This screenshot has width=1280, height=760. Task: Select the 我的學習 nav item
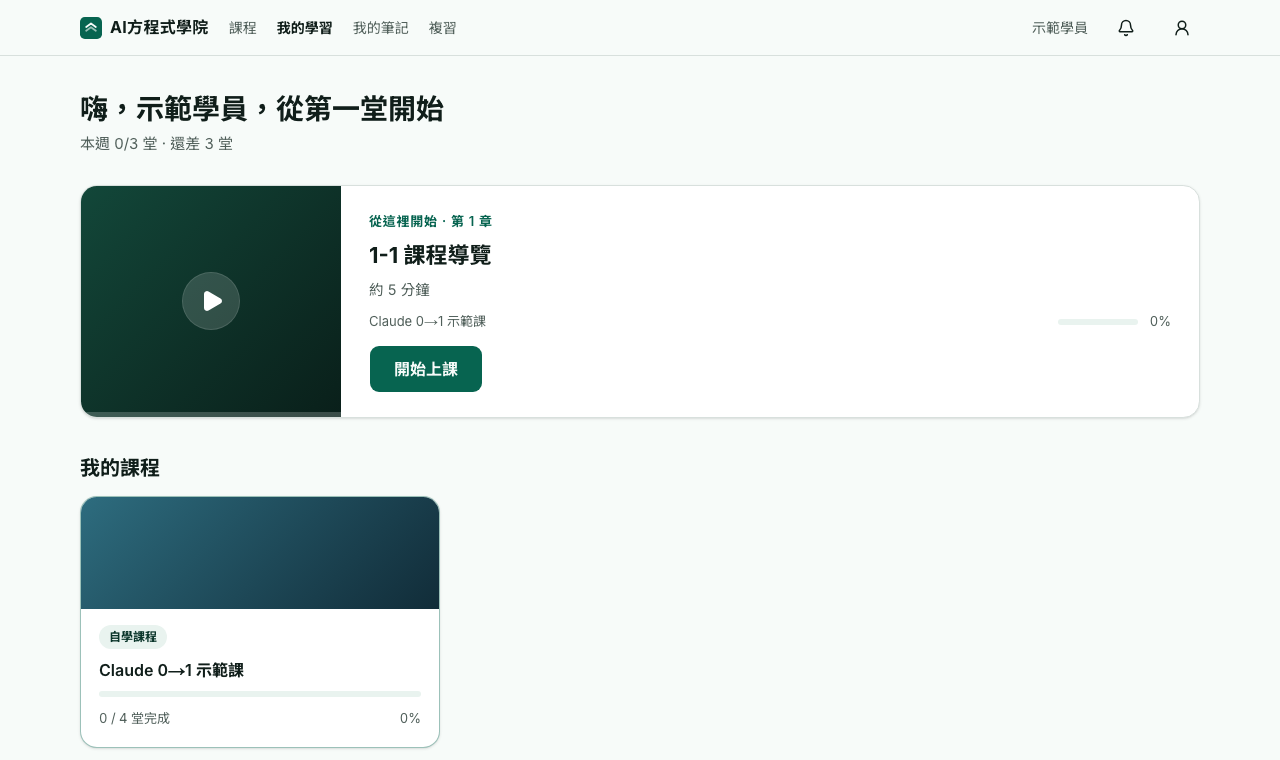pyautogui.click(x=305, y=28)
